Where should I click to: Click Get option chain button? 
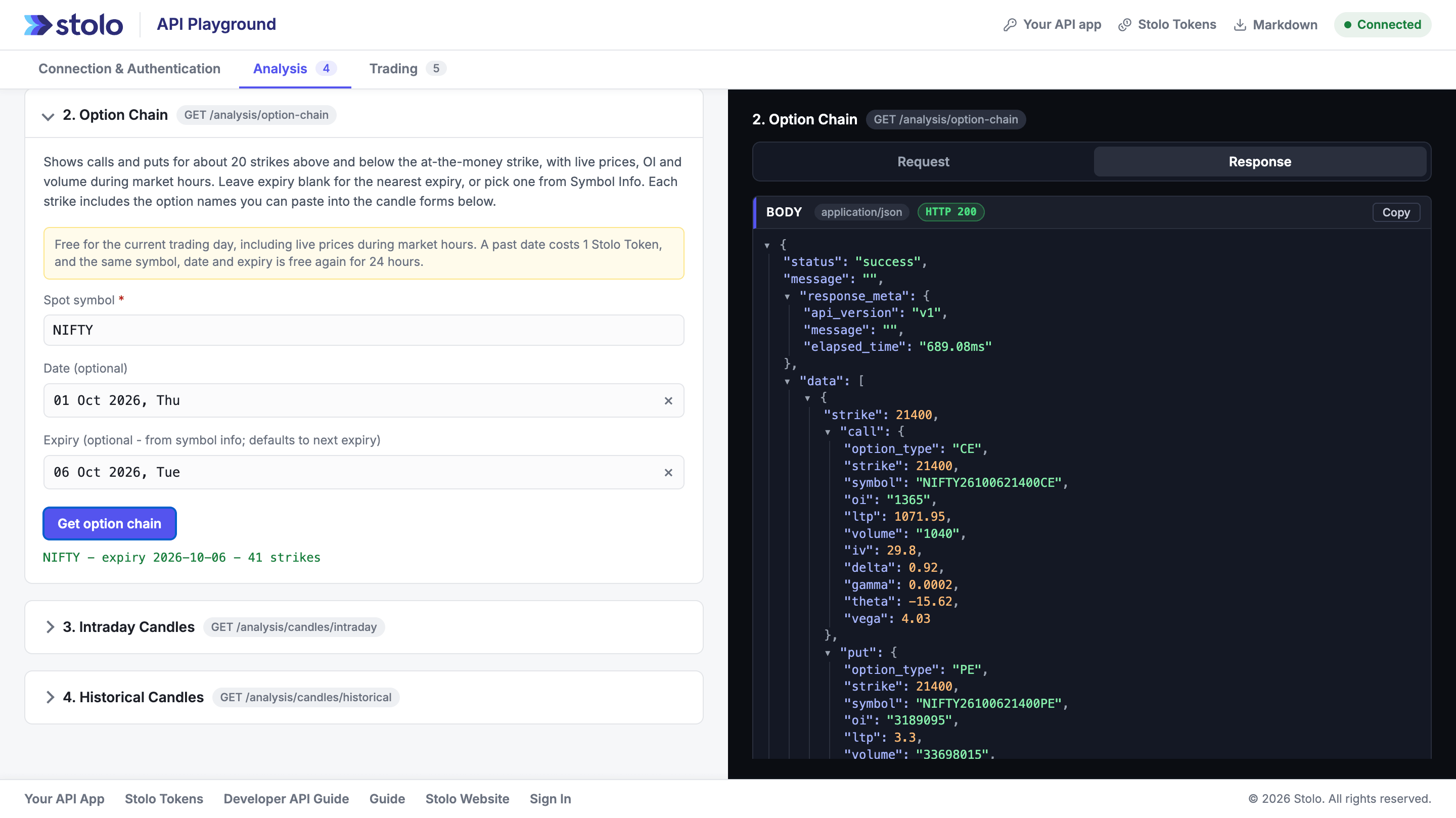point(110,523)
